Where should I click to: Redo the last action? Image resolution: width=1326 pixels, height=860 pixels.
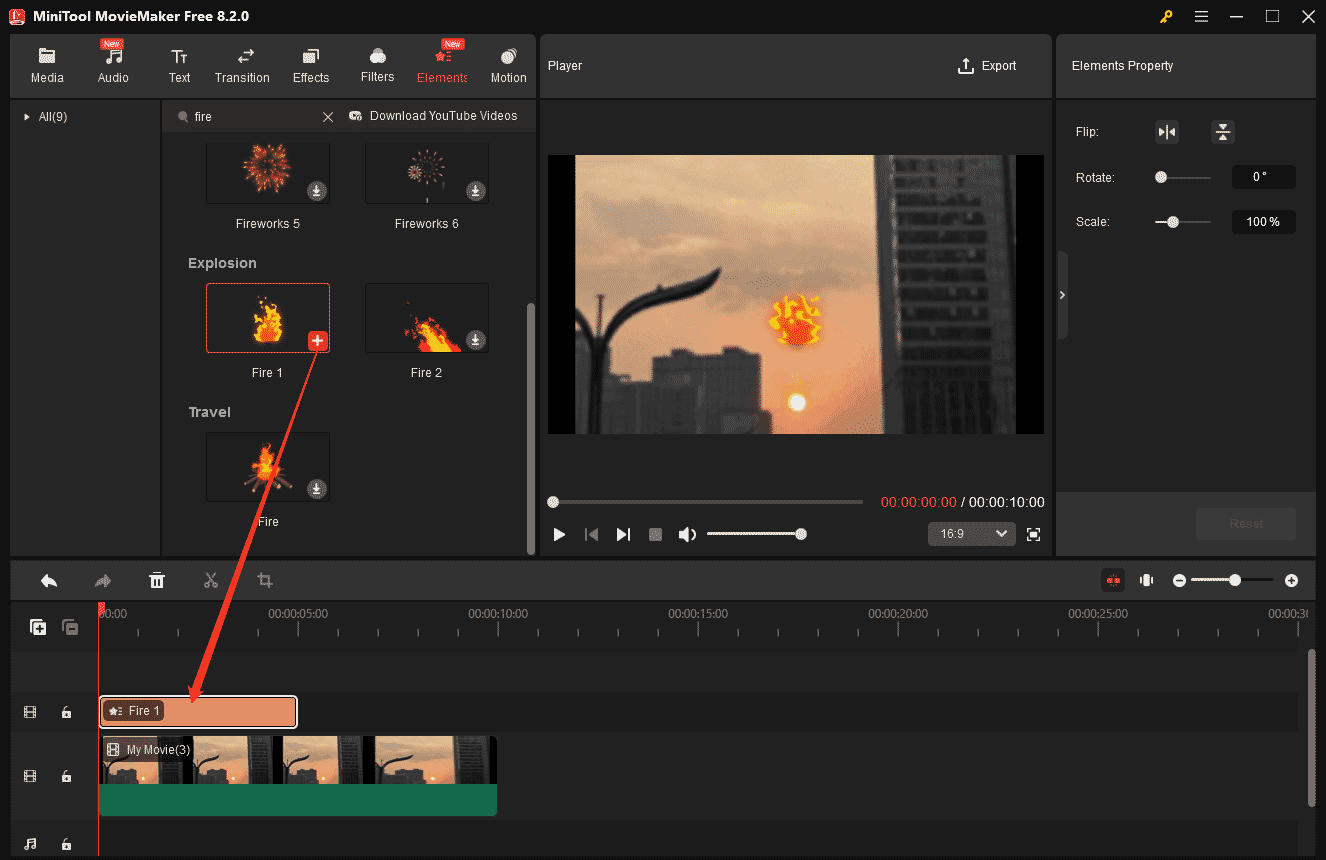pyautogui.click(x=103, y=580)
